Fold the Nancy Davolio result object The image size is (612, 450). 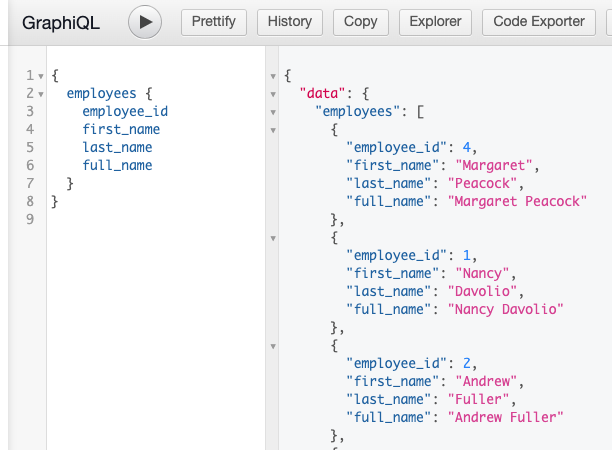point(273,238)
